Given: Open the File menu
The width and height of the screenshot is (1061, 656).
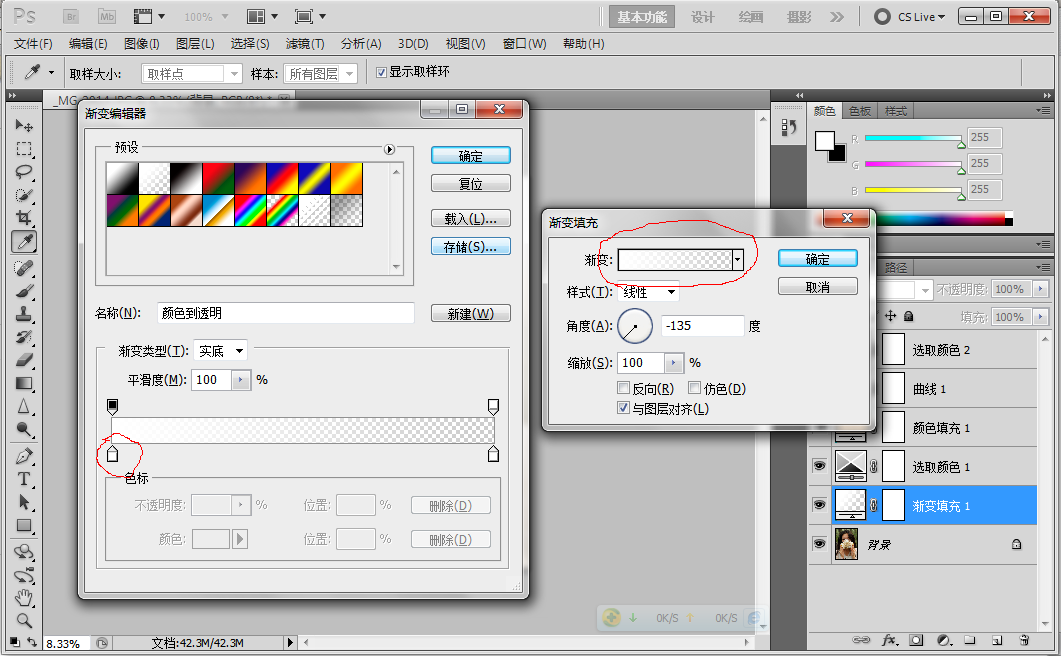Looking at the screenshot, I should tap(32, 43).
